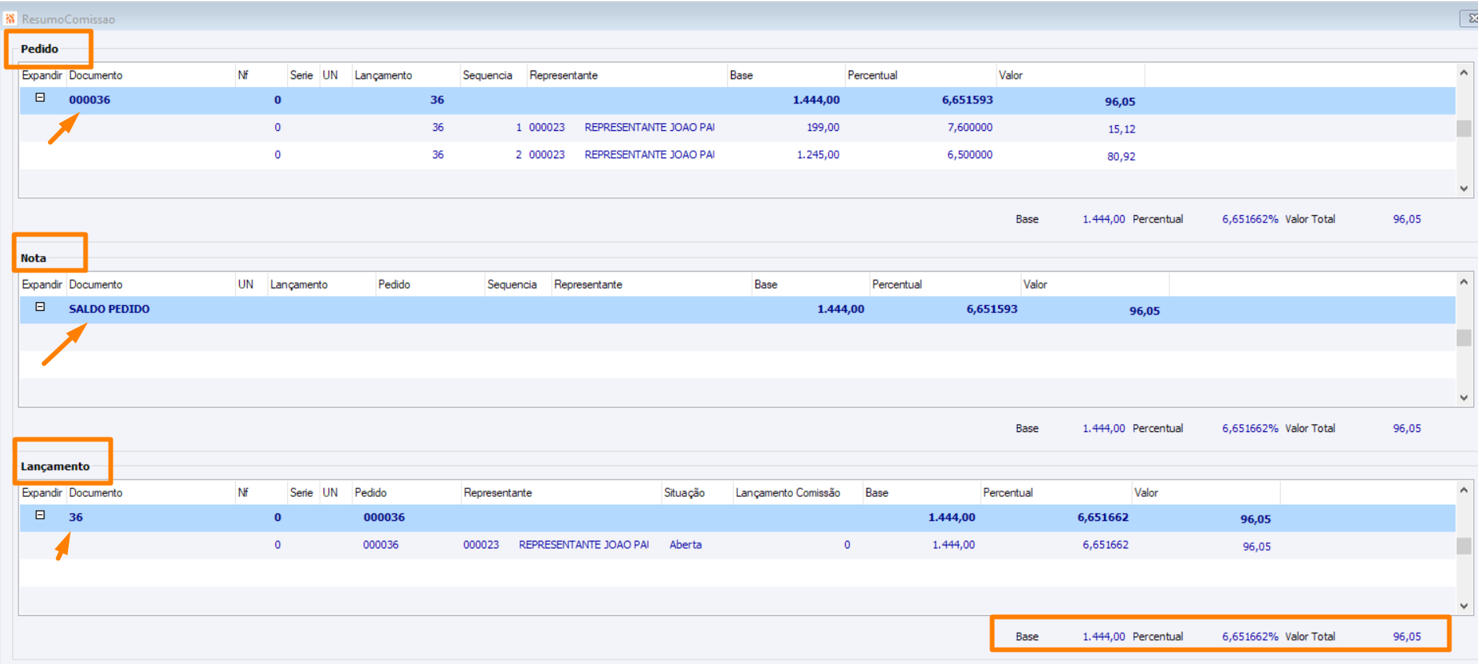Collapse the SALDO PEDIDO row
Image resolution: width=1479 pixels, height=664 pixels.
click(x=40, y=307)
